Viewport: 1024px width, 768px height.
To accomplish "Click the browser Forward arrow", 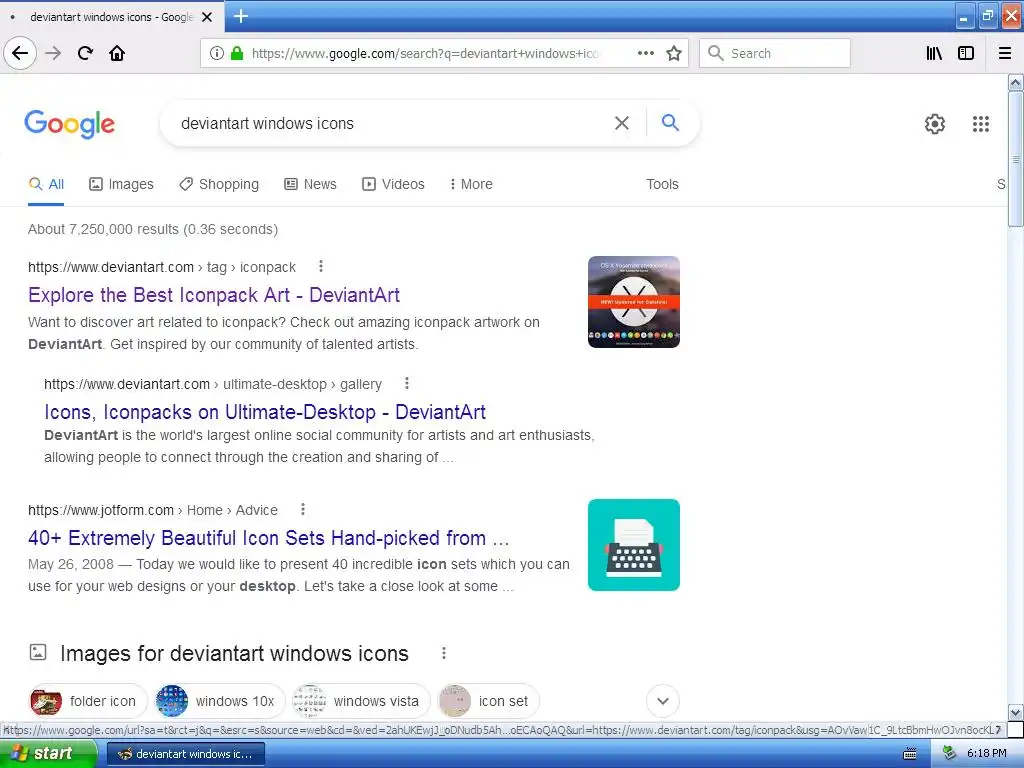I will pos(53,54).
